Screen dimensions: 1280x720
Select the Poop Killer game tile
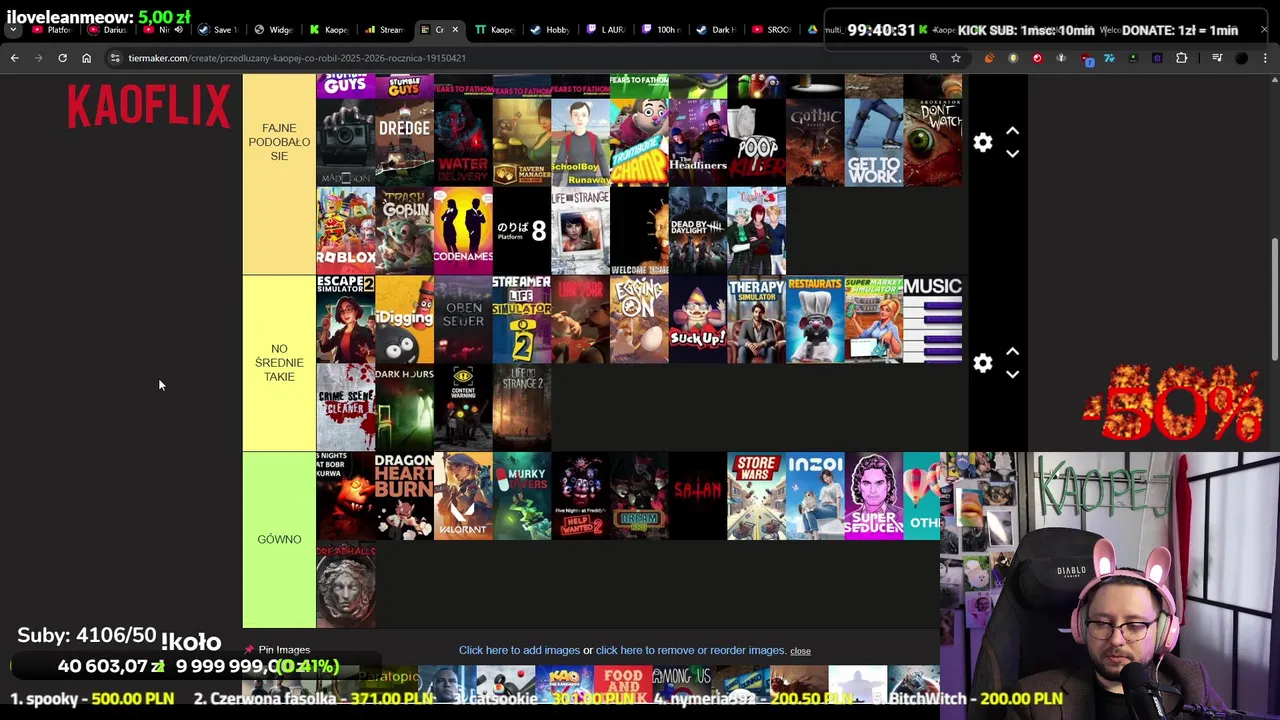coord(756,142)
